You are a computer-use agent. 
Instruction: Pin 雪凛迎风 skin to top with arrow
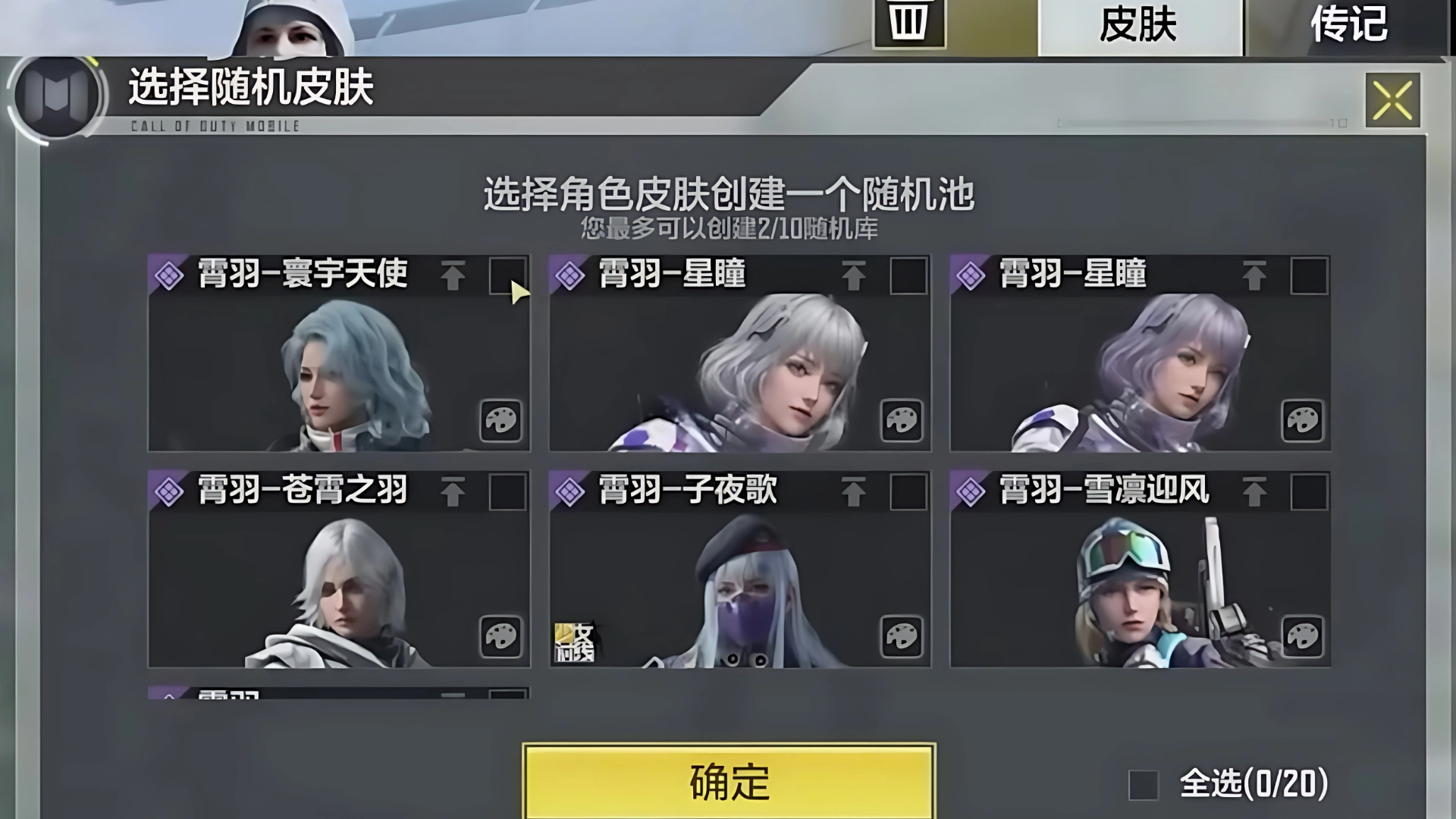point(1254,491)
